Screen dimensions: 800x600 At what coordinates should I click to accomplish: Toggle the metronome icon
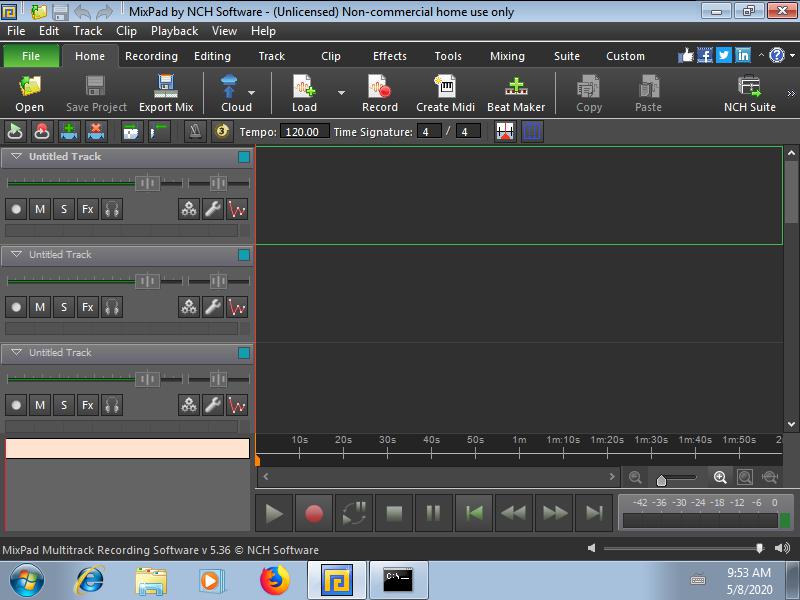pyautogui.click(x=195, y=132)
